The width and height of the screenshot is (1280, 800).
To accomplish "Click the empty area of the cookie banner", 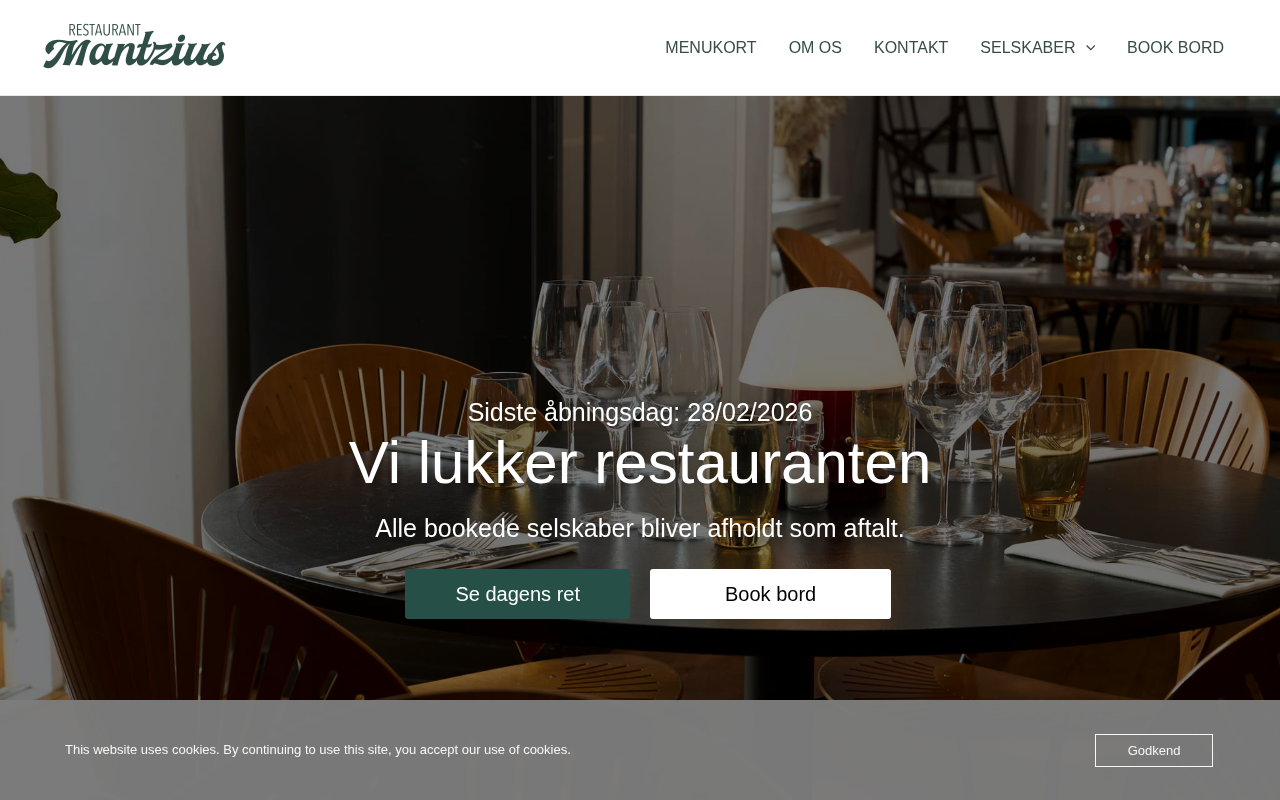I will point(830,750).
